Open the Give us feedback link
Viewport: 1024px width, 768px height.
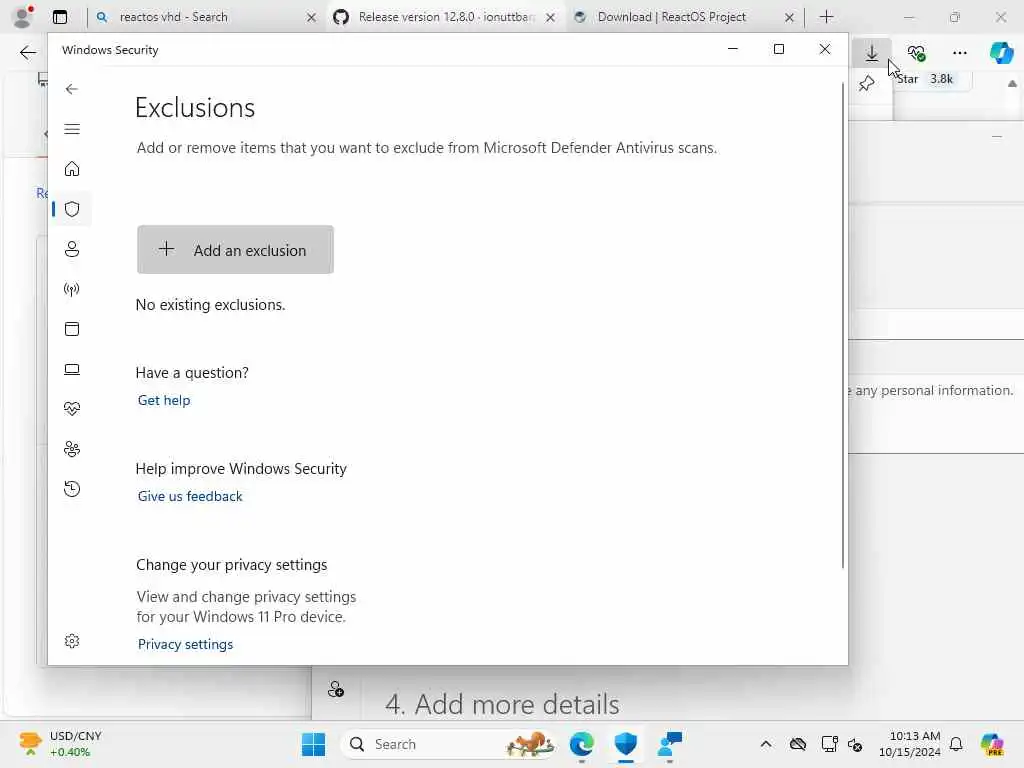point(190,496)
